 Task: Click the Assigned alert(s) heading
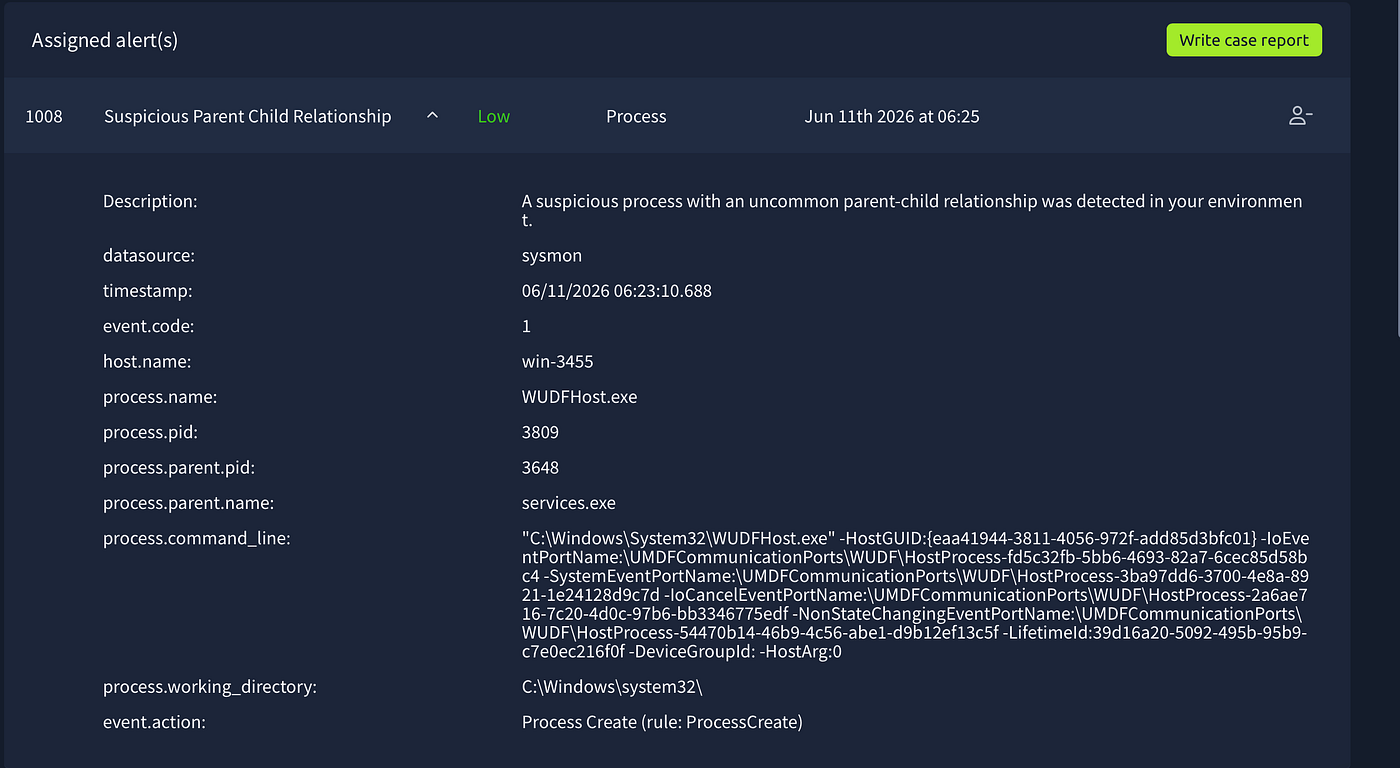pyautogui.click(x=105, y=40)
